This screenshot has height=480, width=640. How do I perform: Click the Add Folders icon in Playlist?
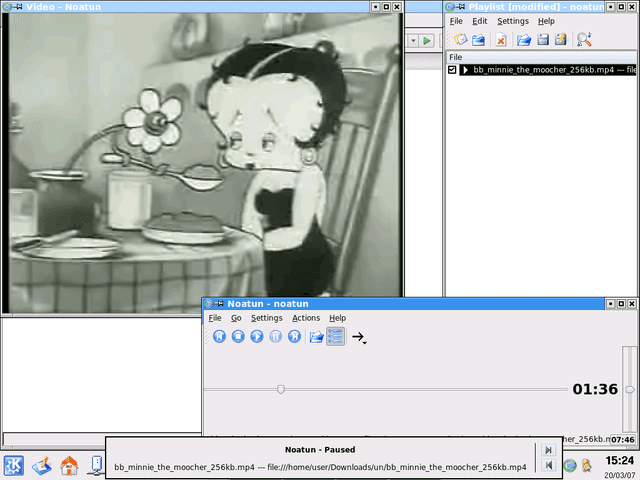(479, 40)
